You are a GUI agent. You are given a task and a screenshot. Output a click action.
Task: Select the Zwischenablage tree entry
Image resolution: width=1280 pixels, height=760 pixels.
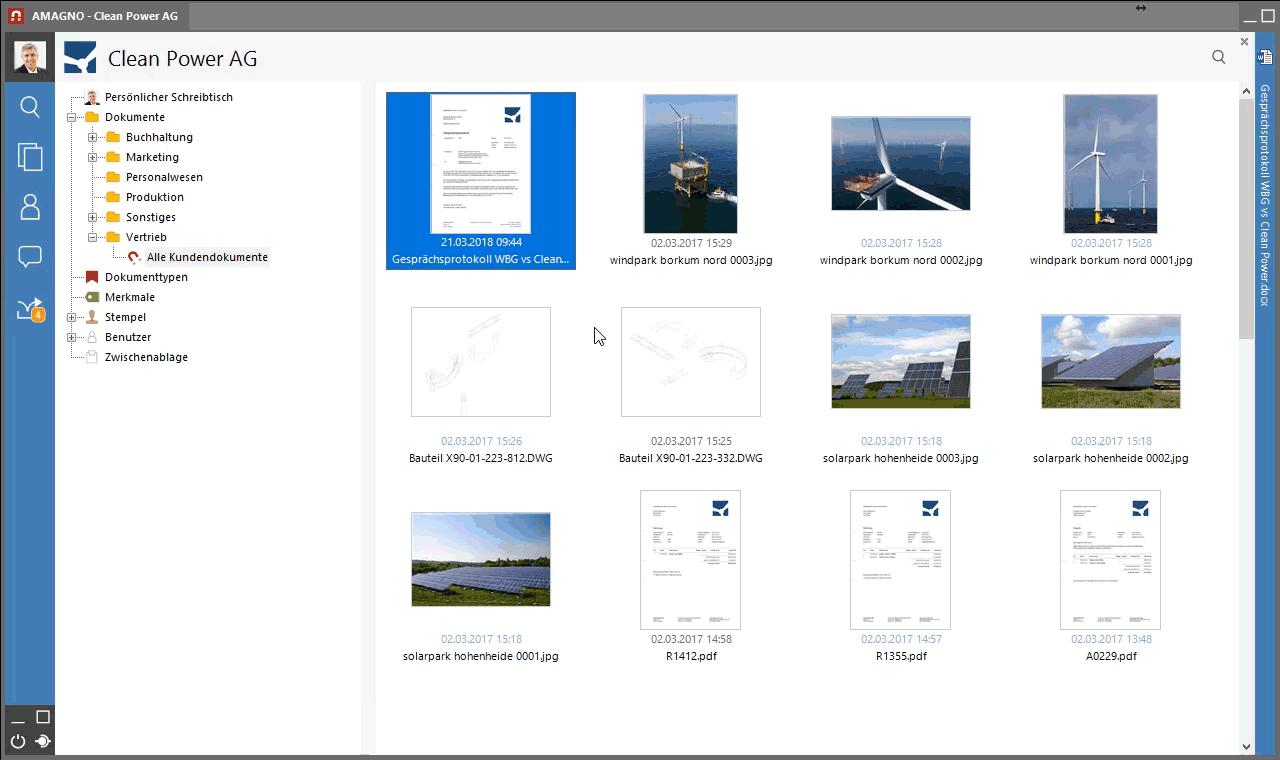[x=146, y=357]
